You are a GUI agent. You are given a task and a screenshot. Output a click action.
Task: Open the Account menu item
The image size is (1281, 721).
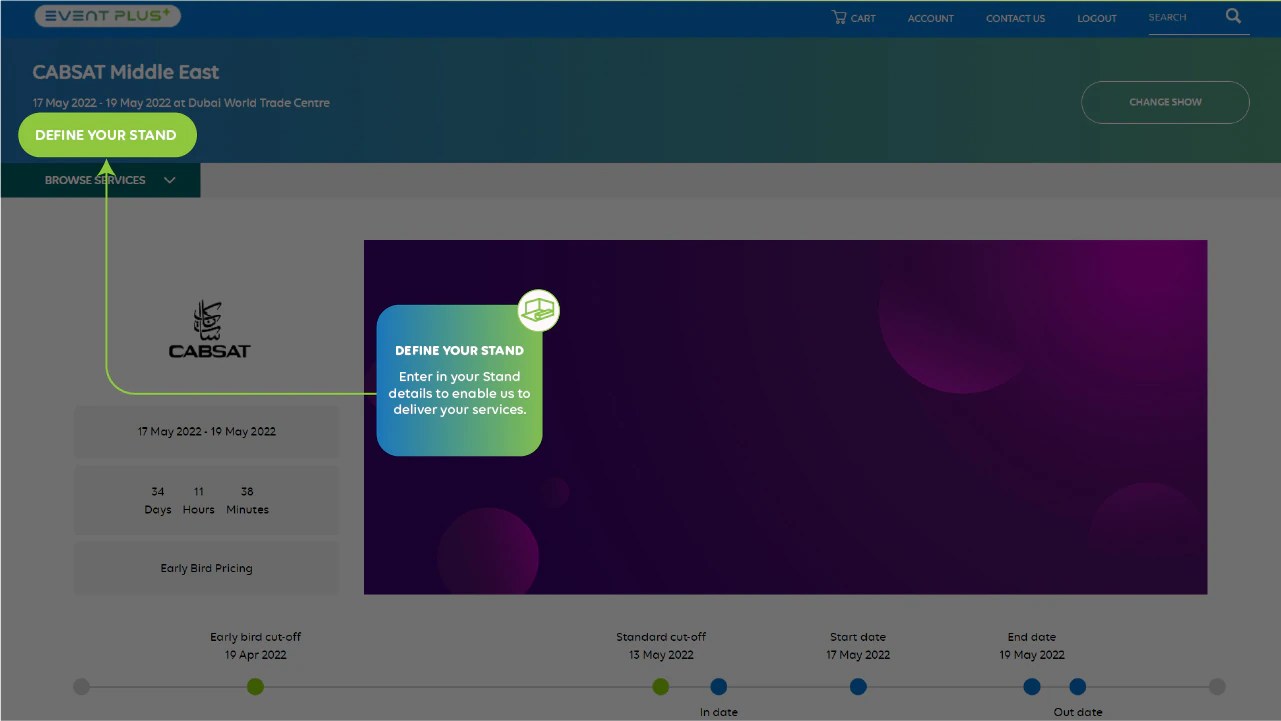[931, 18]
